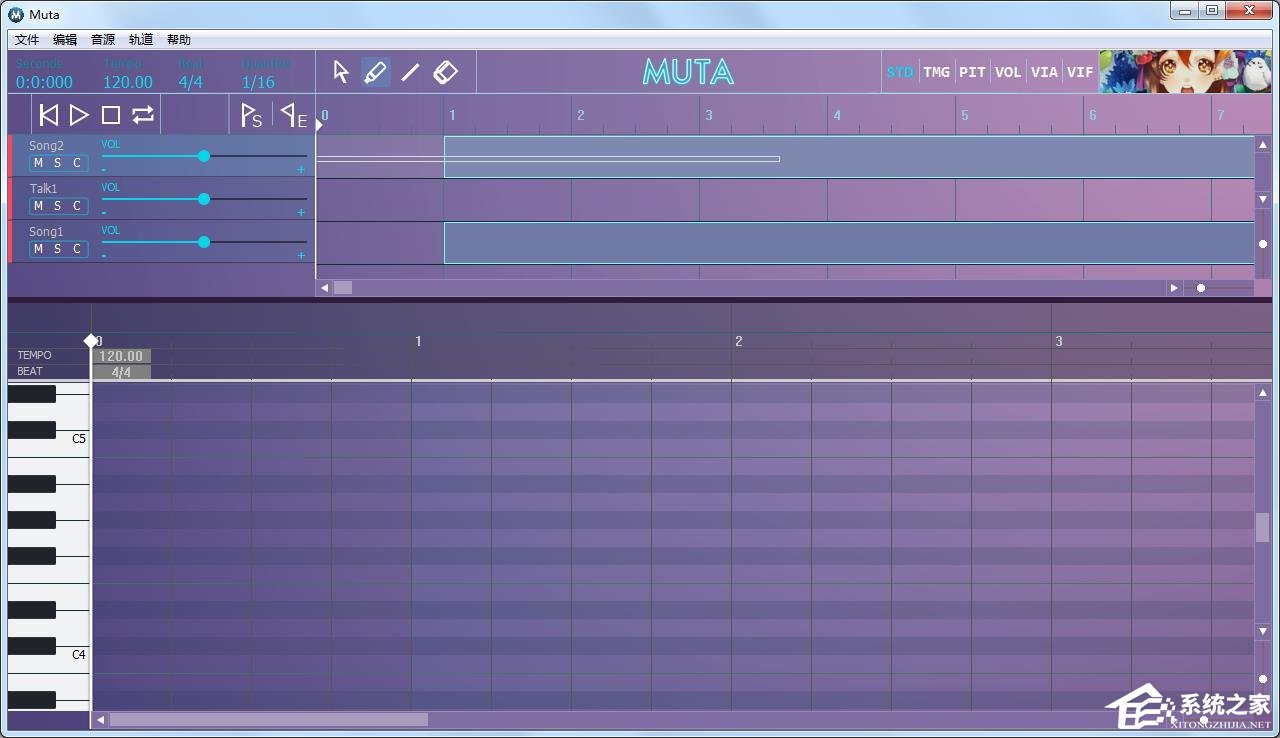The image size is (1280, 738).
Task: Solo the Talk1 track
Action: (x=58, y=206)
